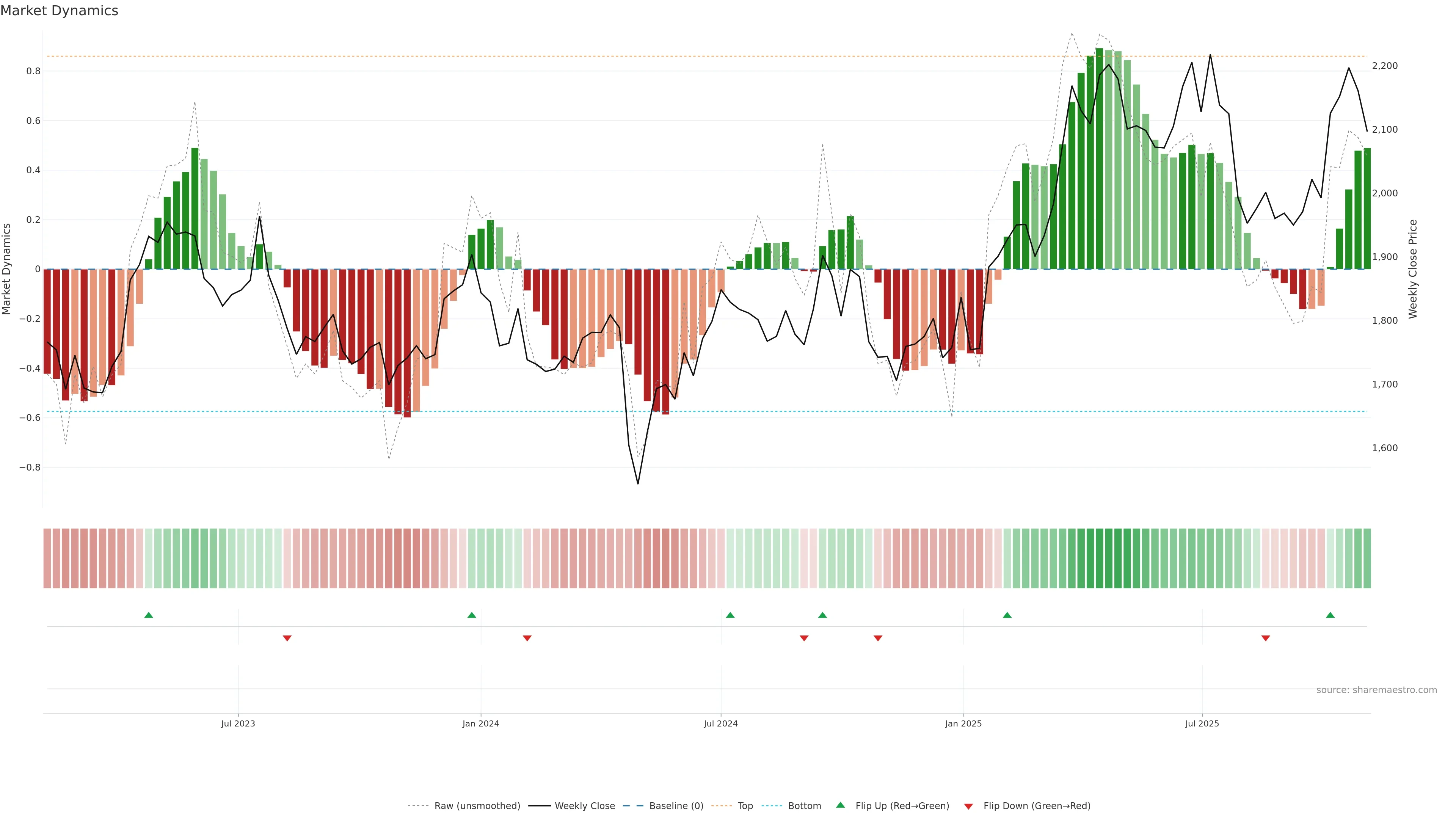The height and width of the screenshot is (819, 1456).
Task: Click red flip-down marker after Jul 2025
Action: click(x=1266, y=638)
